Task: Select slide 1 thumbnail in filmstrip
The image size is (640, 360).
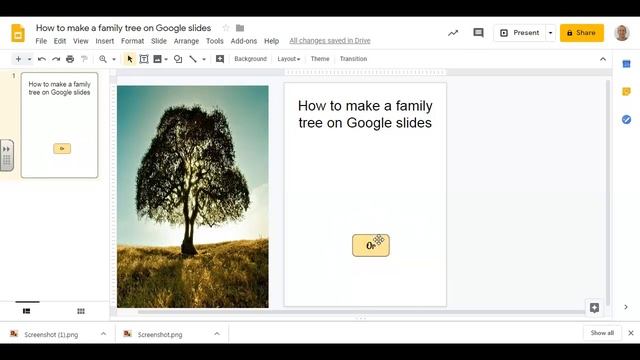Action: pyautogui.click(x=60, y=125)
